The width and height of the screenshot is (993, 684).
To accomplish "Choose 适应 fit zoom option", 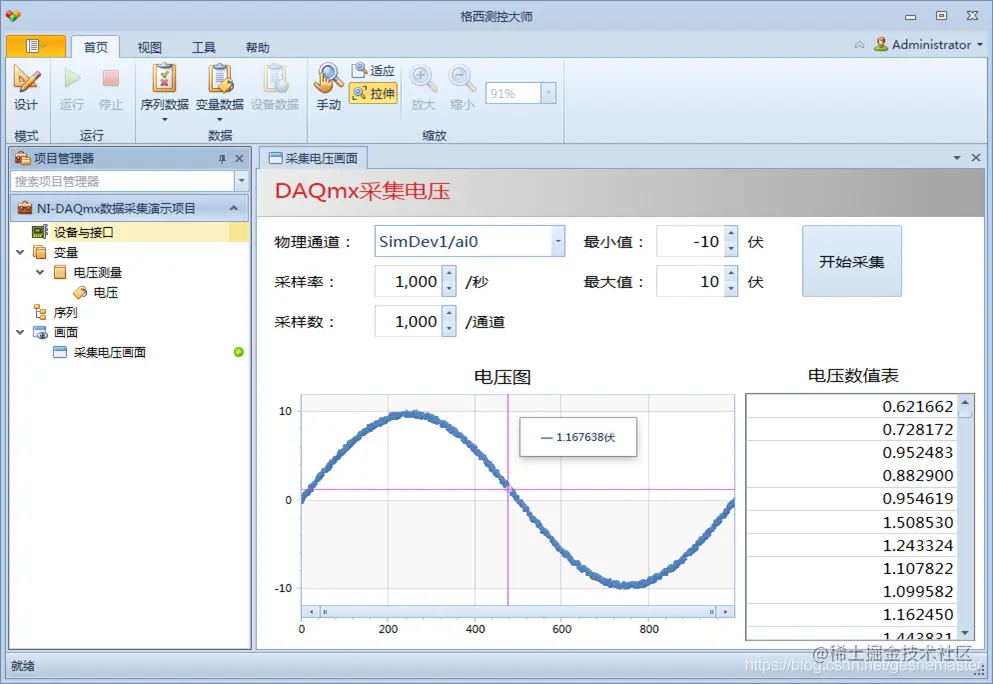I will pos(374,70).
